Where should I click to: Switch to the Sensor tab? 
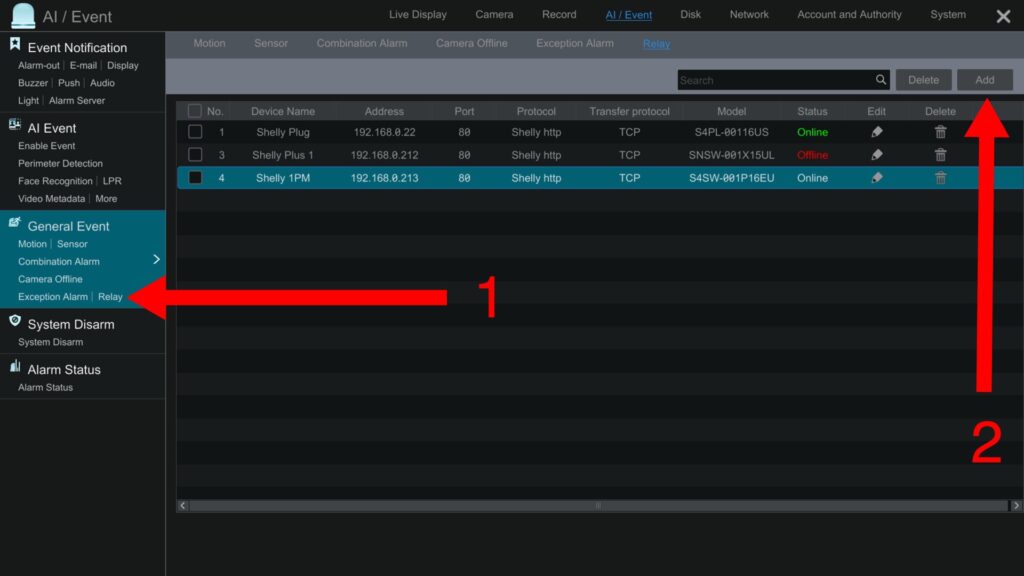point(270,43)
